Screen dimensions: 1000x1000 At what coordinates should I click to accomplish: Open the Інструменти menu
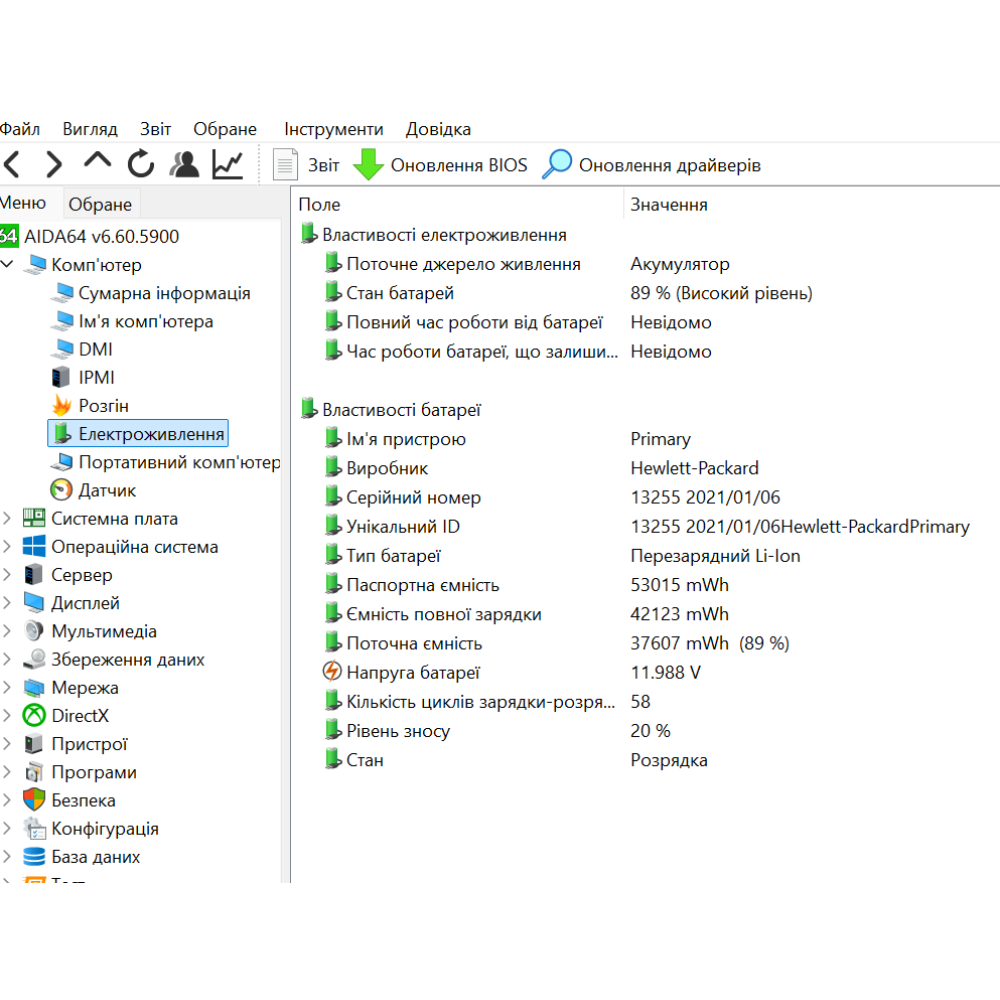coord(333,129)
